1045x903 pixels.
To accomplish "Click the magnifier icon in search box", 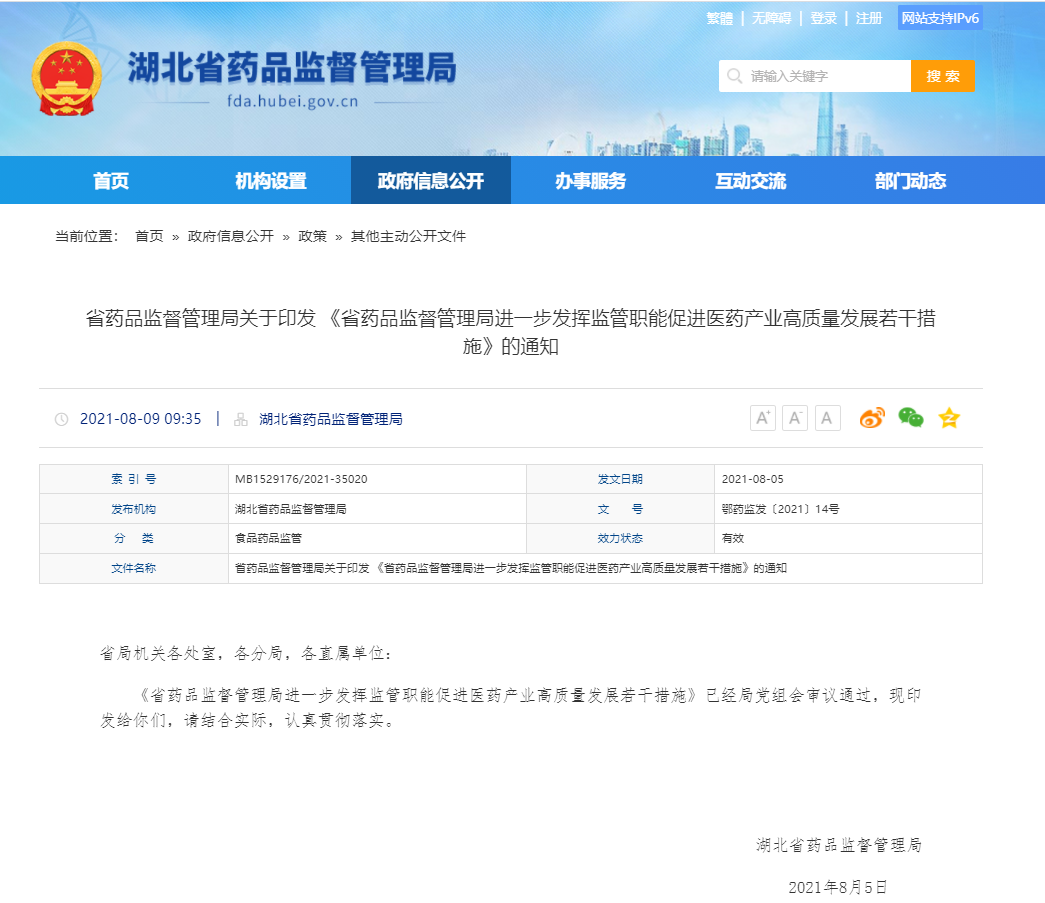I will [x=735, y=76].
